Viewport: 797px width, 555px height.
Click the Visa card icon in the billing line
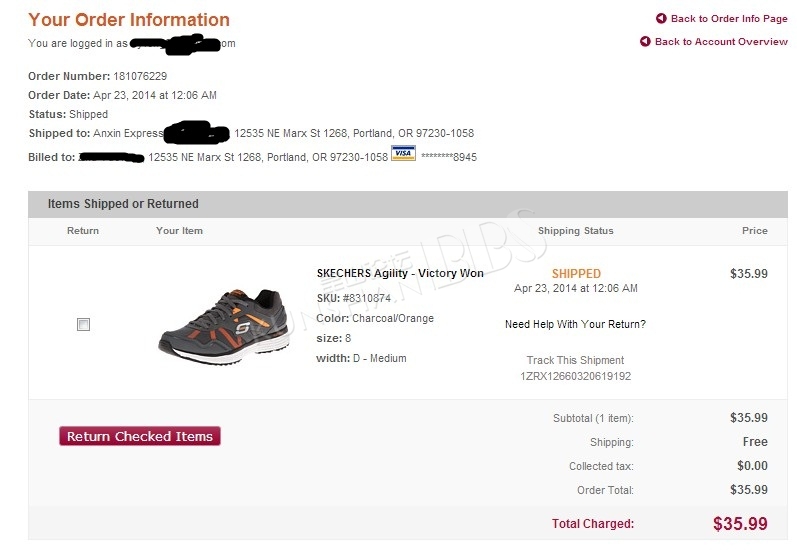pyautogui.click(x=404, y=153)
